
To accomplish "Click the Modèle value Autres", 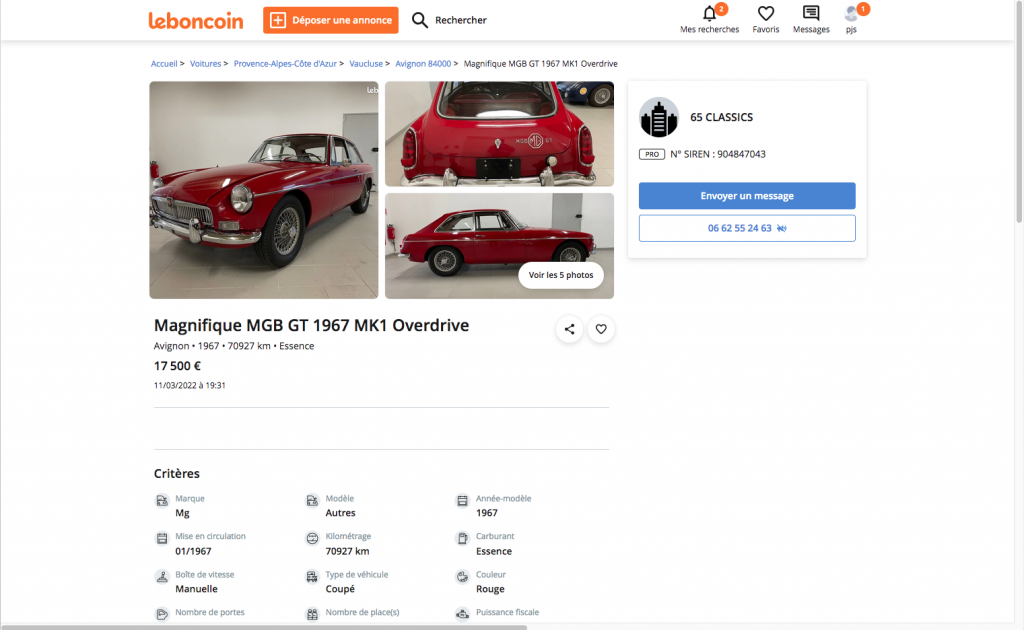I will [340, 513].
